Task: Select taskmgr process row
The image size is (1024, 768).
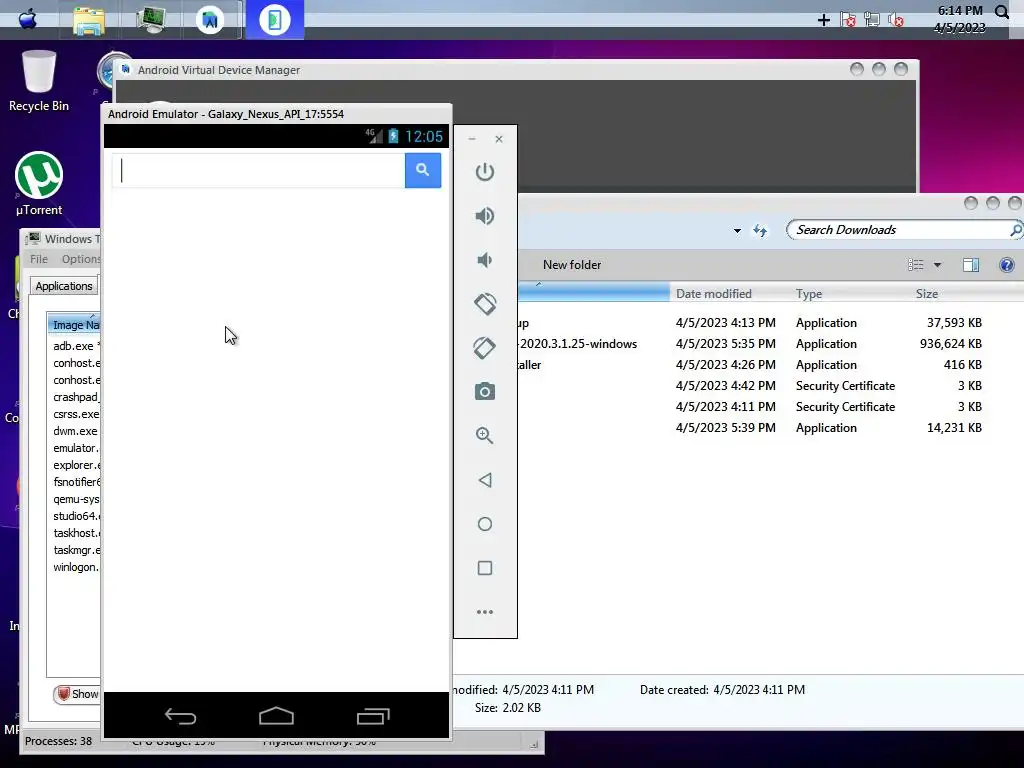Action: (x=75, y=550)
